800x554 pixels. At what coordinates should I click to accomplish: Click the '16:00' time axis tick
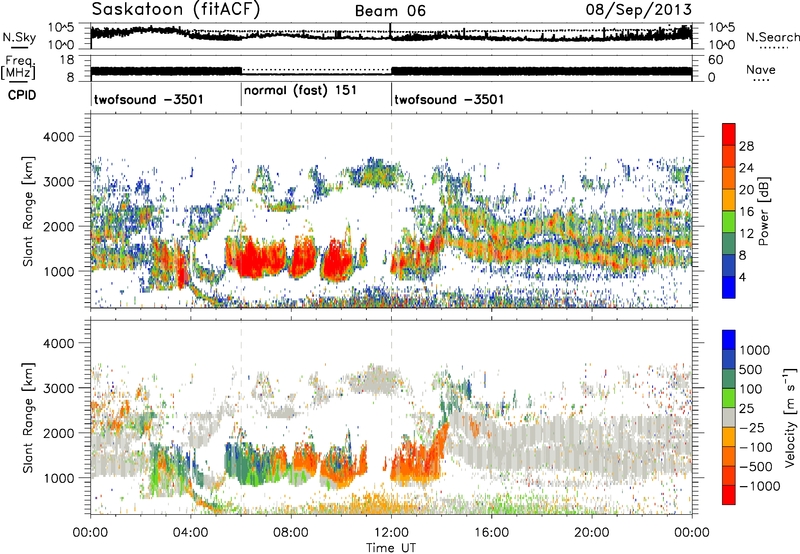pyautogui.click(x=491, y=533)
